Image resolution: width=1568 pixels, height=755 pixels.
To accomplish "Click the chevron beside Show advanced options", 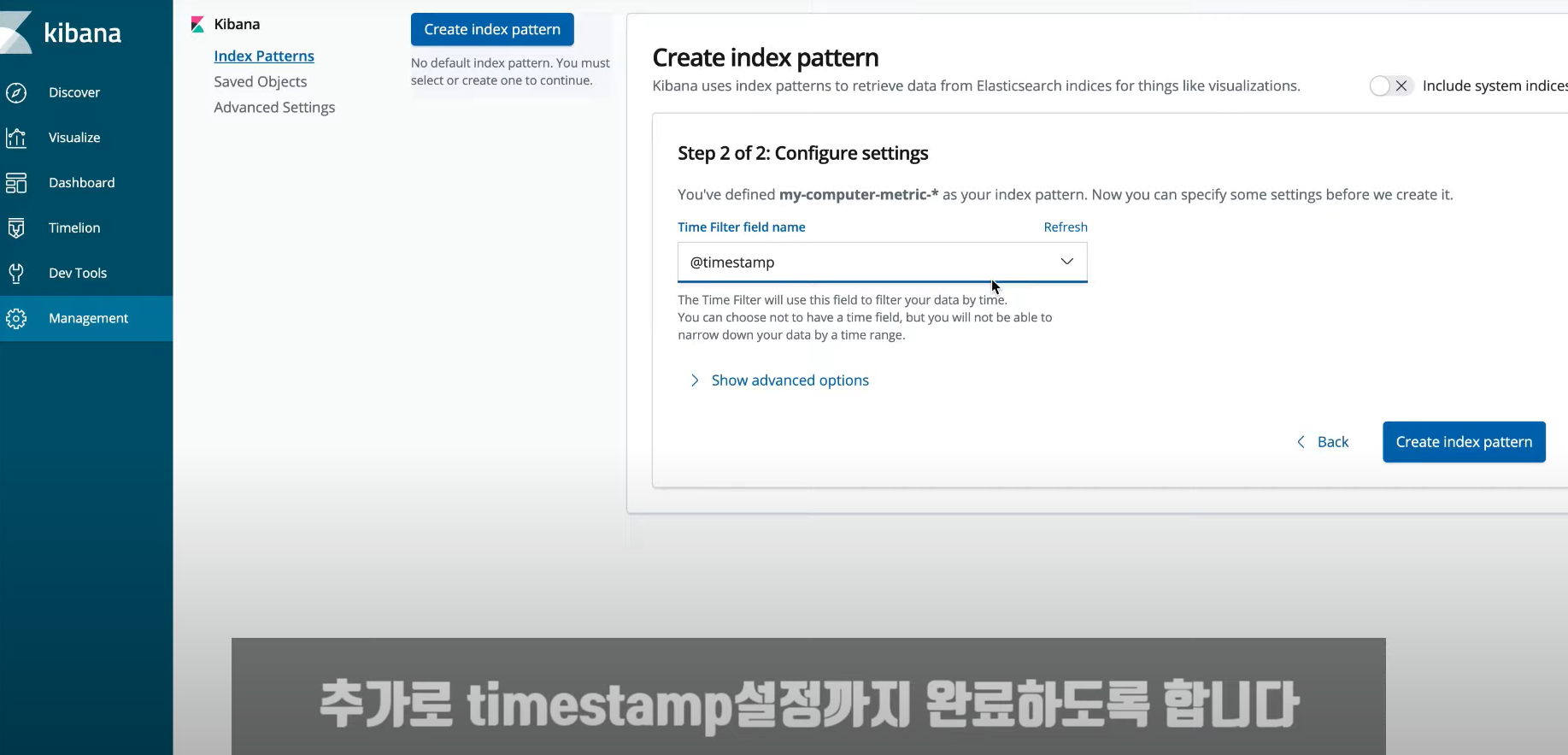I will click(x=695, y=380).
